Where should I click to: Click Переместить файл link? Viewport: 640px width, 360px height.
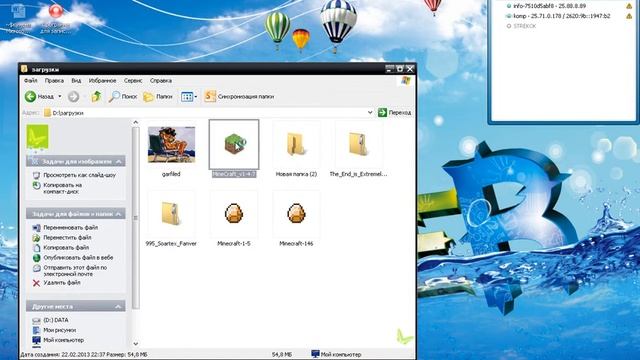67,238
